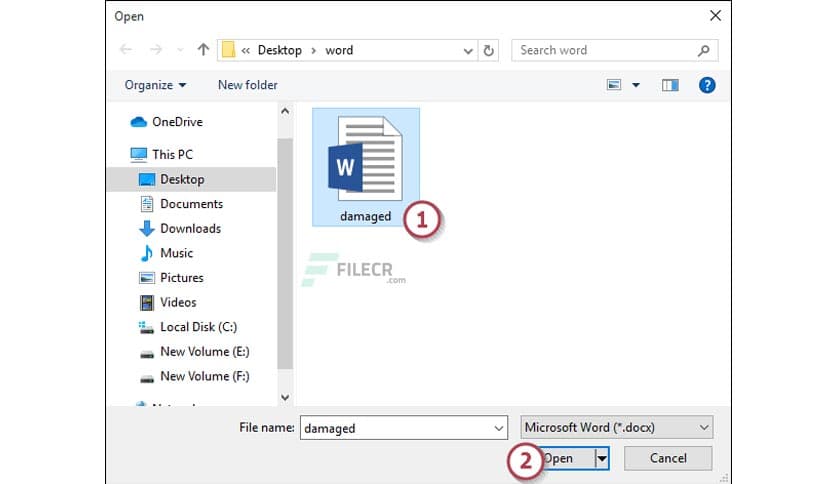Open Music in the sidebar
Image resolution: width=836 pixels, height=484 pixels.
click(176, 253)
